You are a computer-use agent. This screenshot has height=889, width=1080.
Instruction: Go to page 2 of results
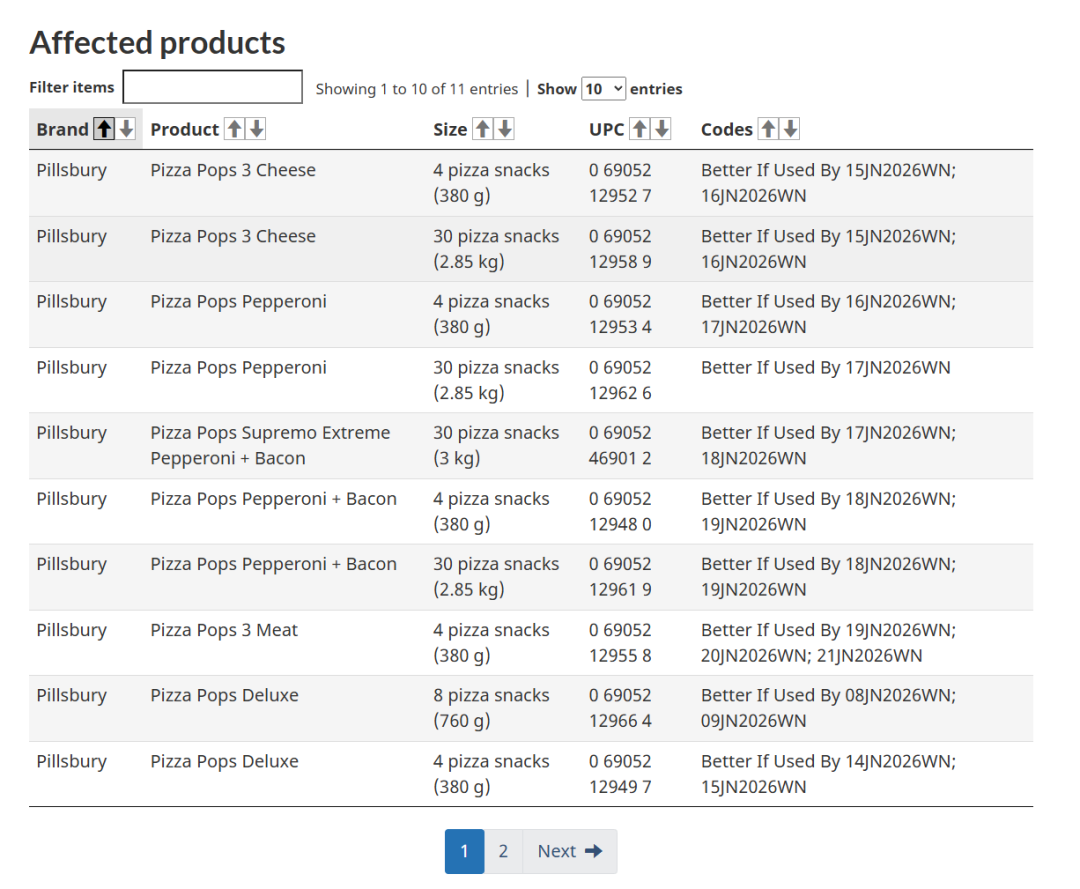503,851
